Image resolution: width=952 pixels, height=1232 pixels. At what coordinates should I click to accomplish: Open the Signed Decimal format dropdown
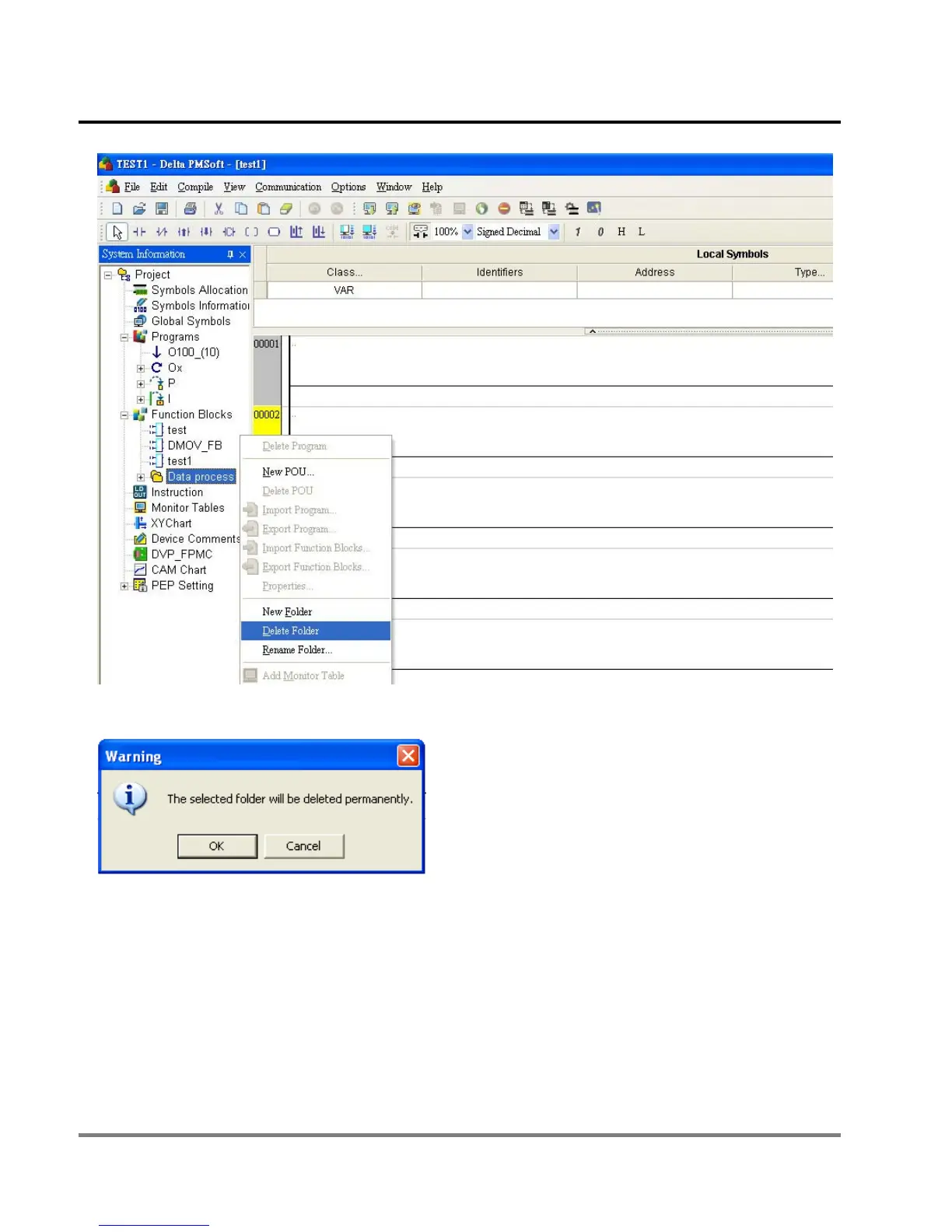554,232
